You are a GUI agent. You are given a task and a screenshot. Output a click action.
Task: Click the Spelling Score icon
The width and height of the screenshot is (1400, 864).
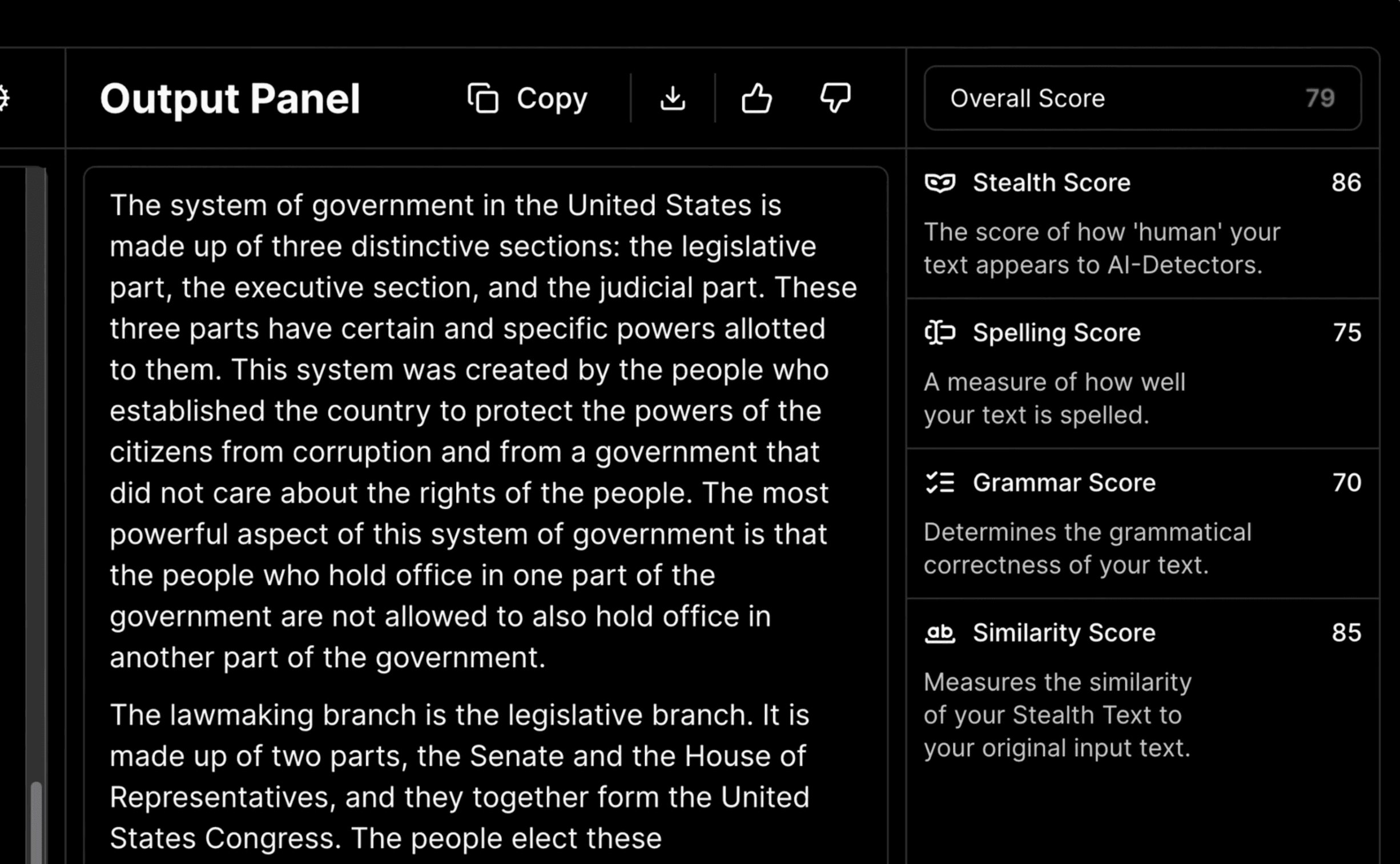coord(940,333)
